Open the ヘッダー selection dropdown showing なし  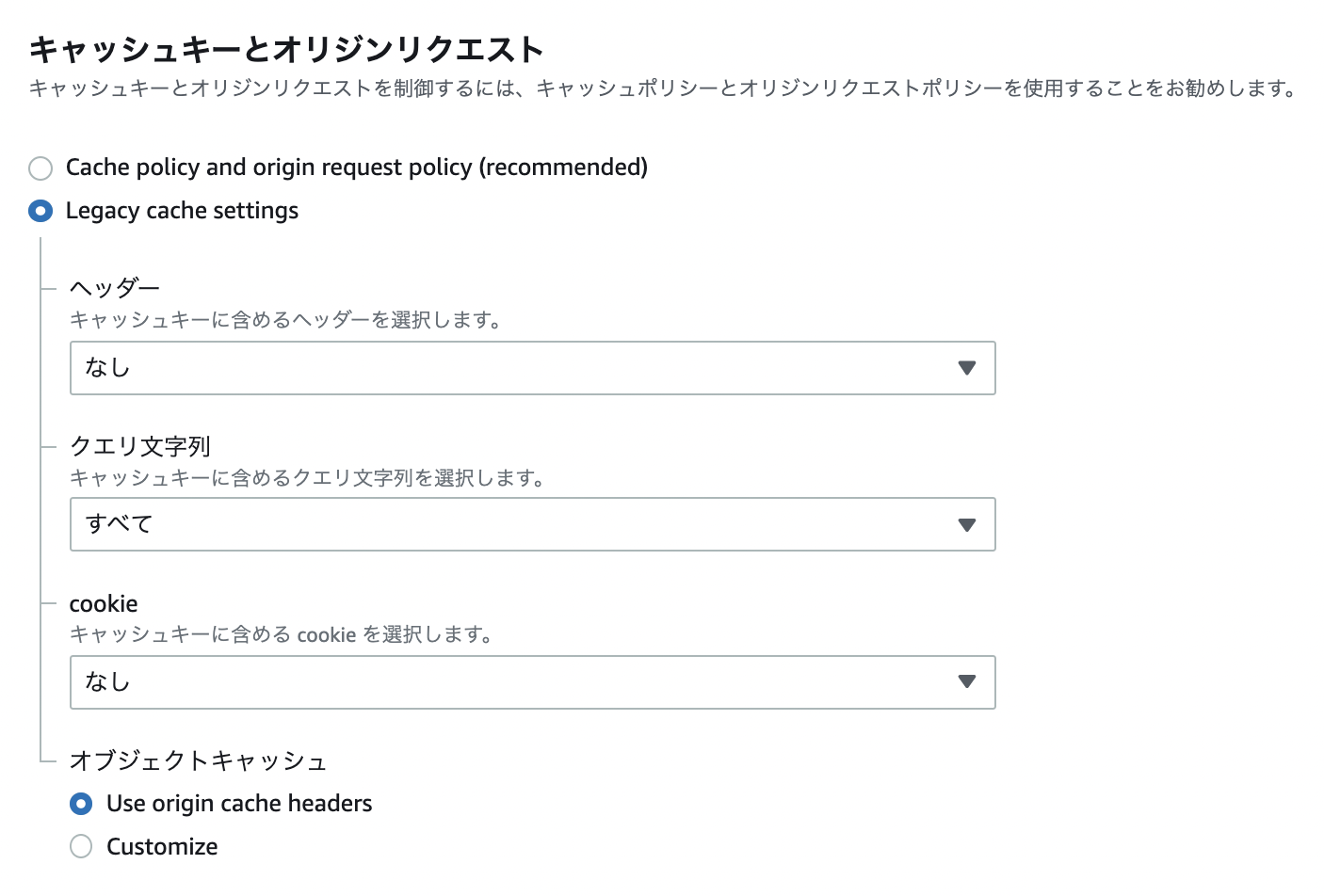(532, 368)
